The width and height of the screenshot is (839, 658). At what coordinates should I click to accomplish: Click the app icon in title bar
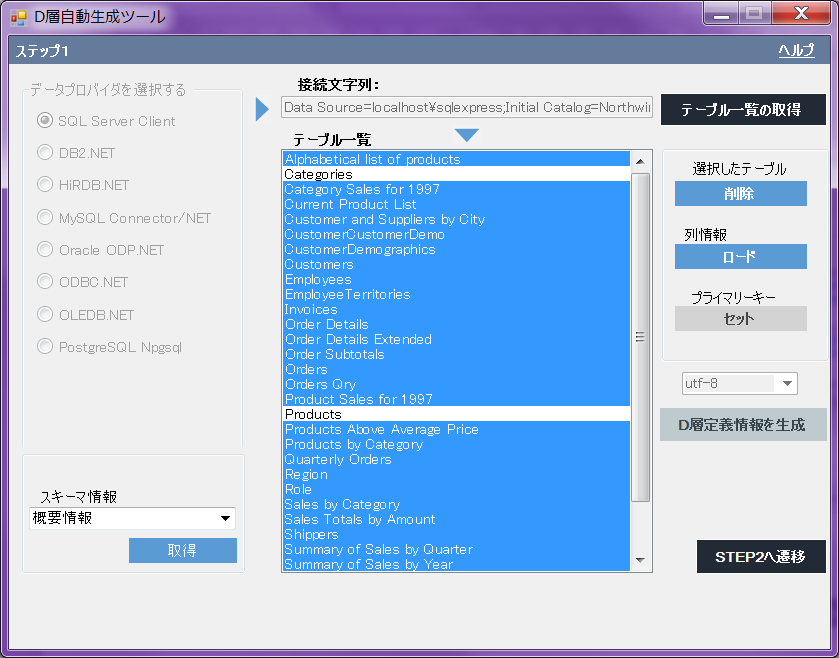[x=18, y=17]
